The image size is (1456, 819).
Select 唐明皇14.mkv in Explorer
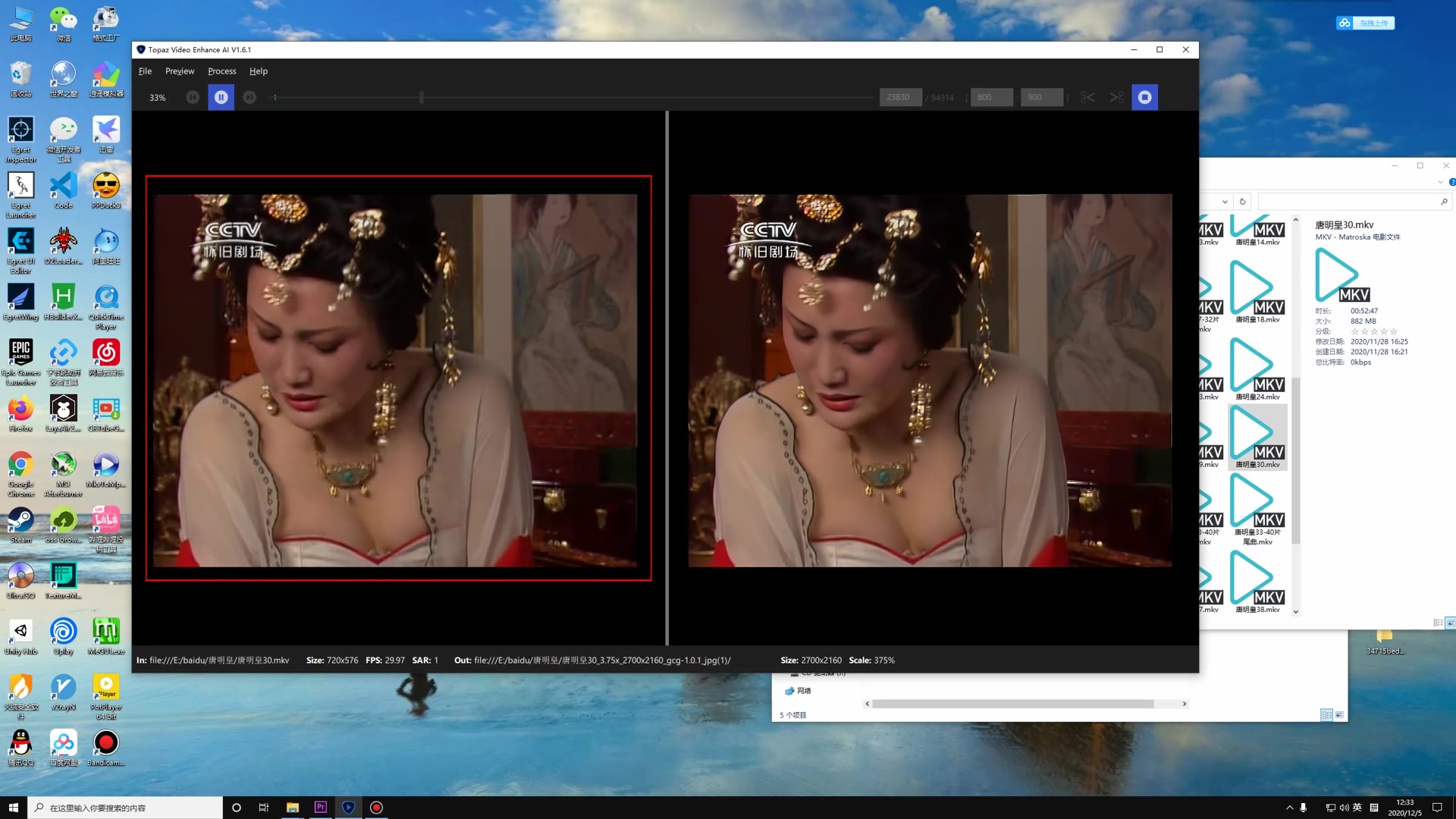tap(1257, 231)
